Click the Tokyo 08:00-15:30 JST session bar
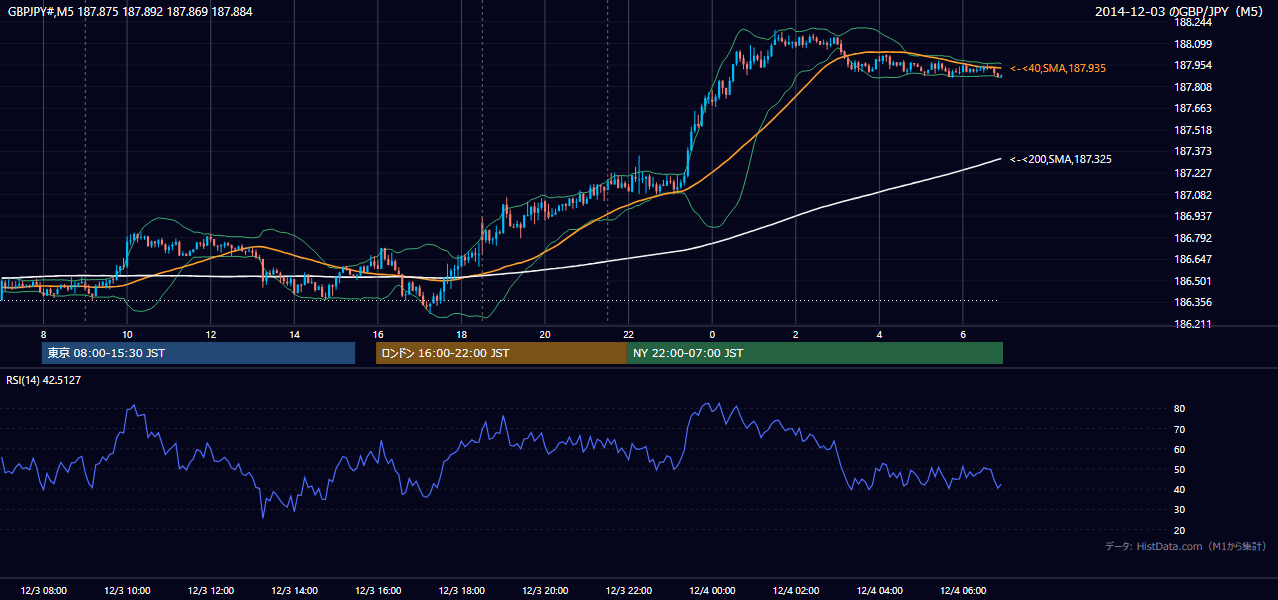Image resolution: width=1278 pixels, height=600 pixels. tap(198, 353)
